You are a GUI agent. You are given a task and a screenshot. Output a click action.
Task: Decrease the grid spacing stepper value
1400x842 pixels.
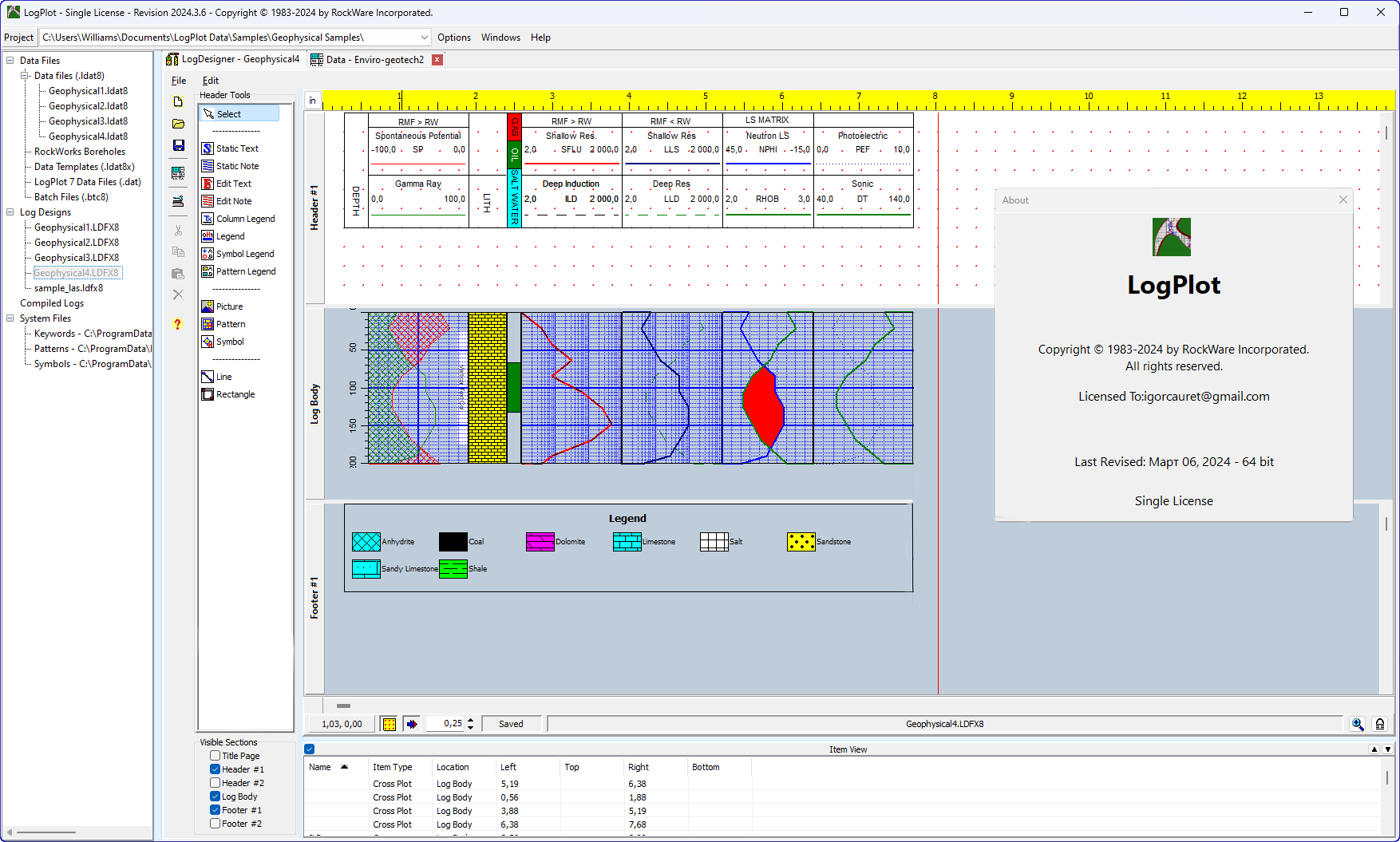pyautogui.click(x=471, y=728)
